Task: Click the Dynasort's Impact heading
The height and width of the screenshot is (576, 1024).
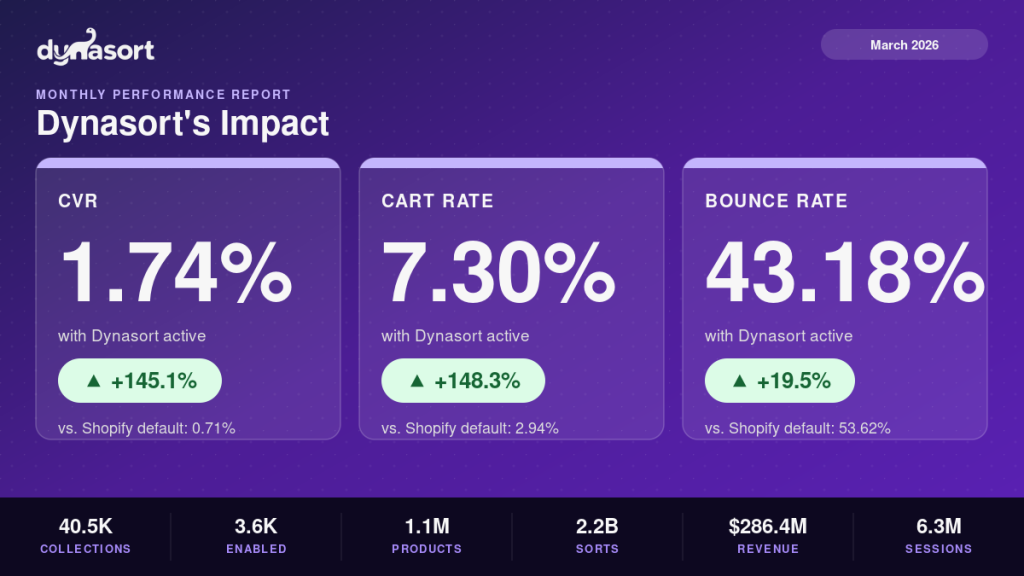Action: 183,124
